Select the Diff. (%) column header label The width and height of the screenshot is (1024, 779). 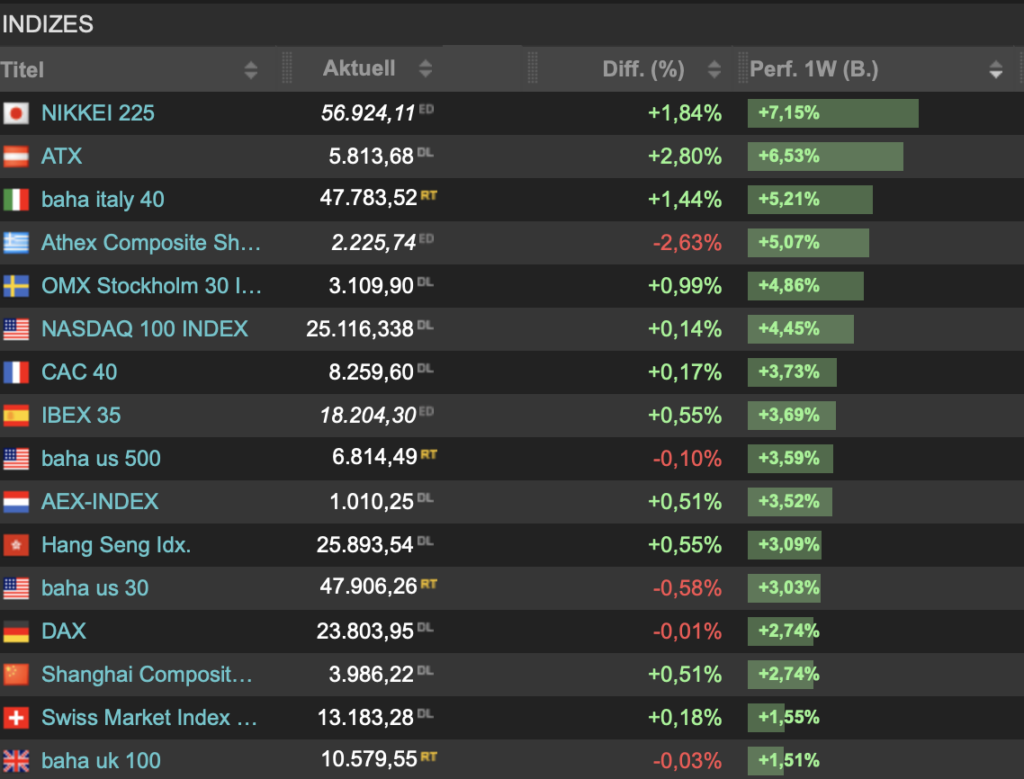[x=643, y=69]
